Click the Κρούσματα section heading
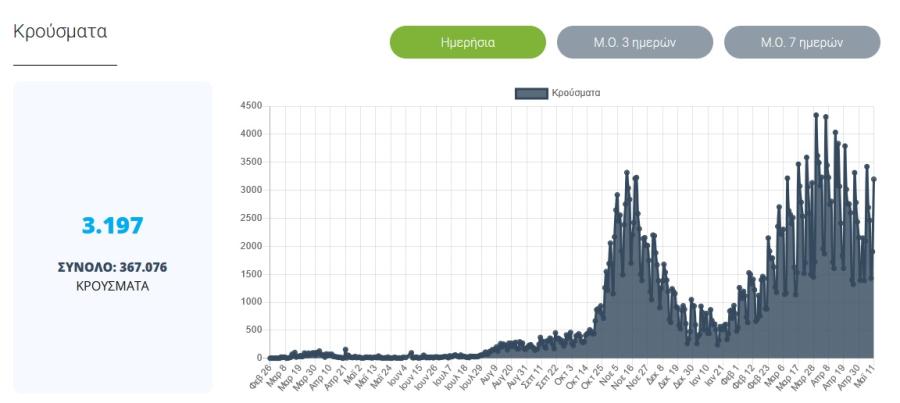900x403 pixels. (60, 31)
